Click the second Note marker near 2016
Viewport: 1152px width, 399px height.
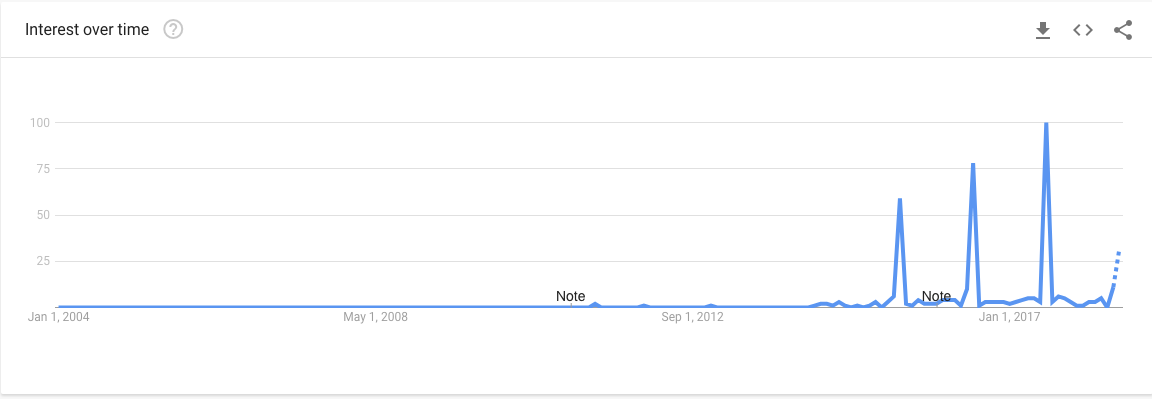(936, 297)
